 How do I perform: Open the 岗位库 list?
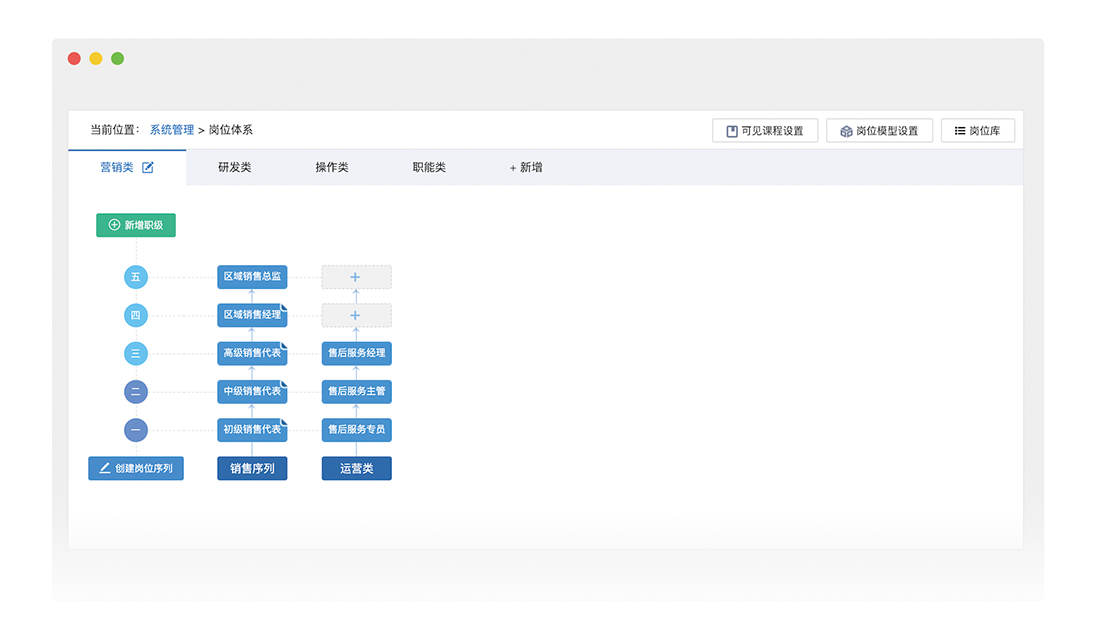point(977,131)
